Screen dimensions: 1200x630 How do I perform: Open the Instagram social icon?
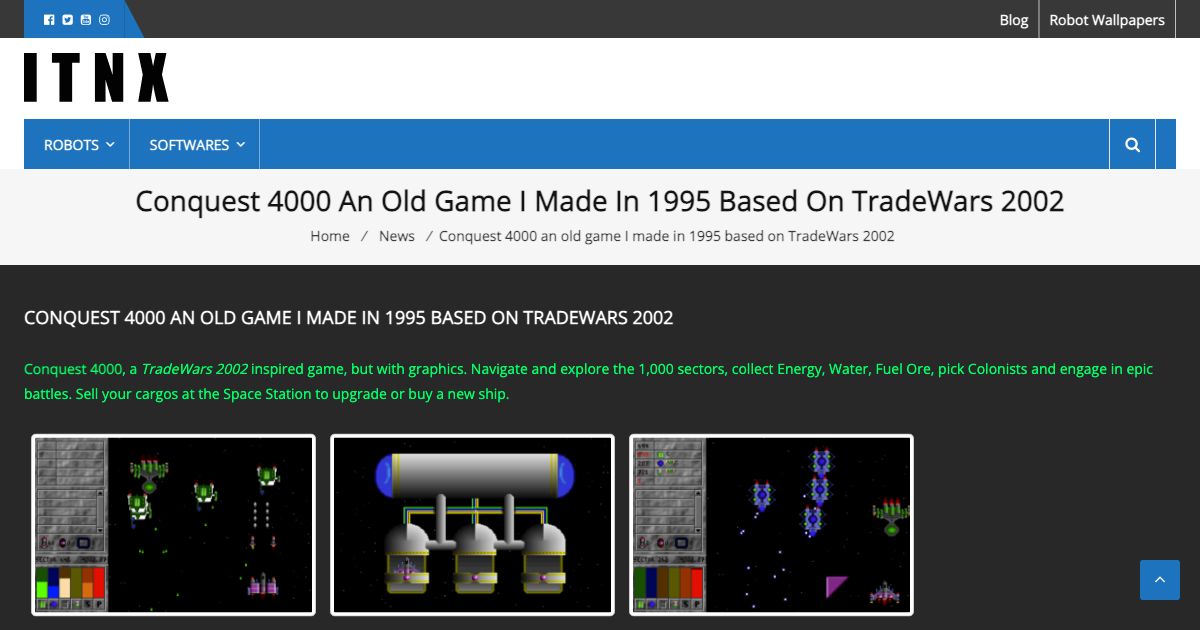click(x=103, y=18)
